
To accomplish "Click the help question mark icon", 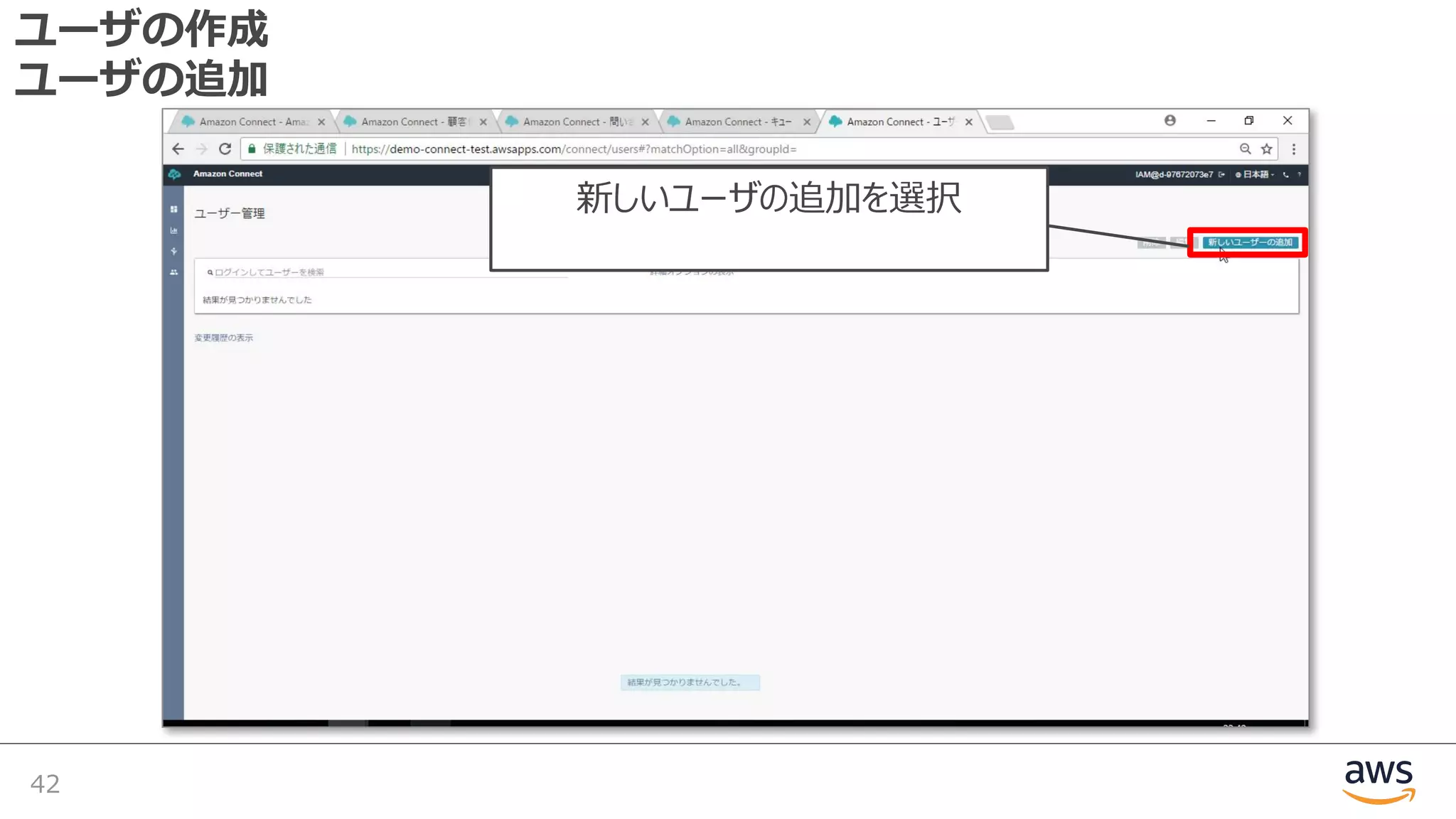I will 1299,174.
